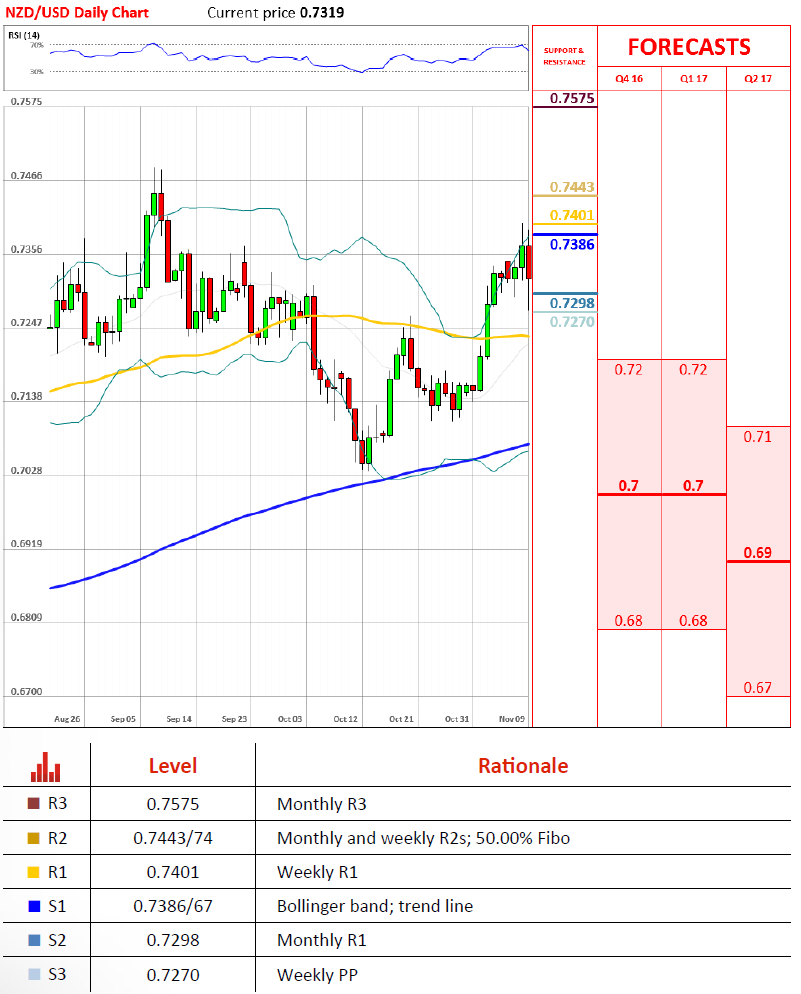801x994 pixels.
Task: Select the S3 light blue color swatch
Action: [x=34, y=974]
